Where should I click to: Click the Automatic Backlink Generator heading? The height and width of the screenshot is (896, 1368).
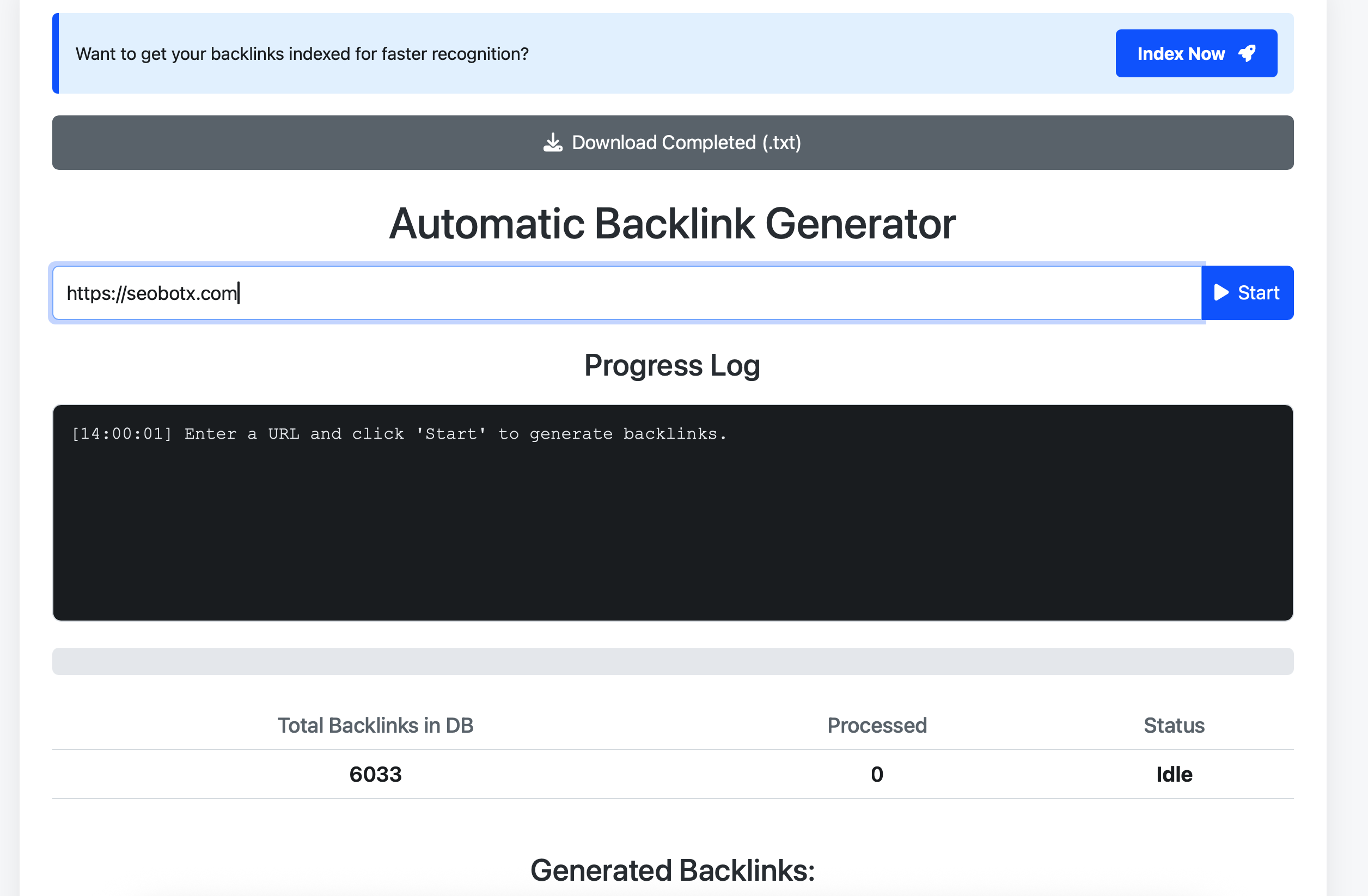673,224
